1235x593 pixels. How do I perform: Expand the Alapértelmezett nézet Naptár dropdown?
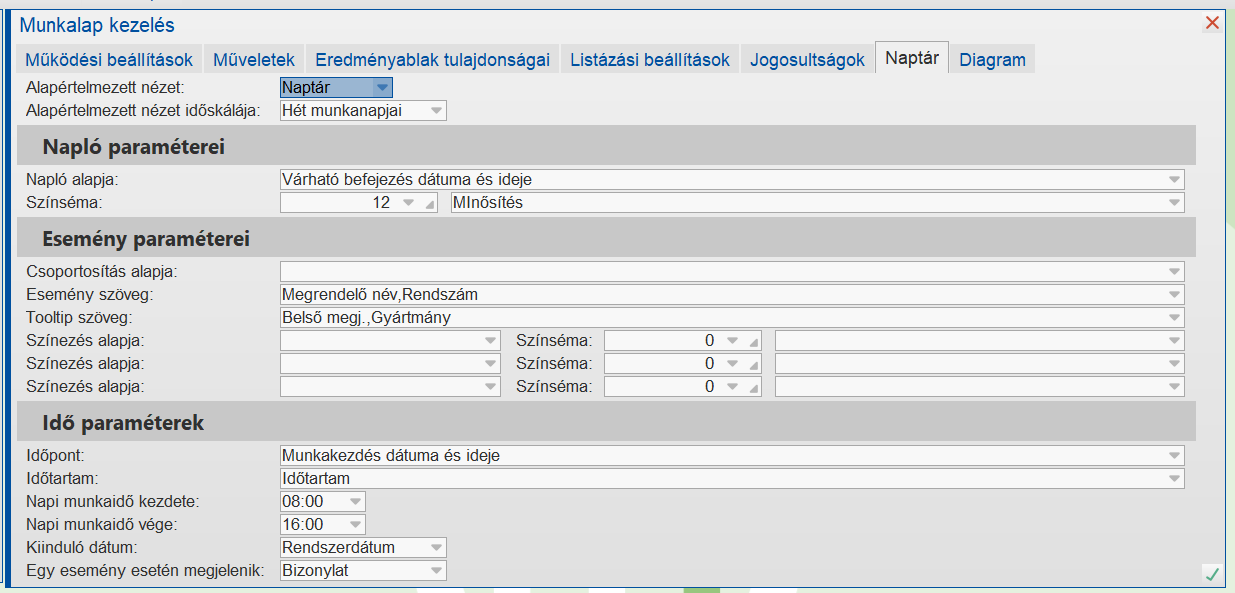pyautogui.click(x=381, y=88)
